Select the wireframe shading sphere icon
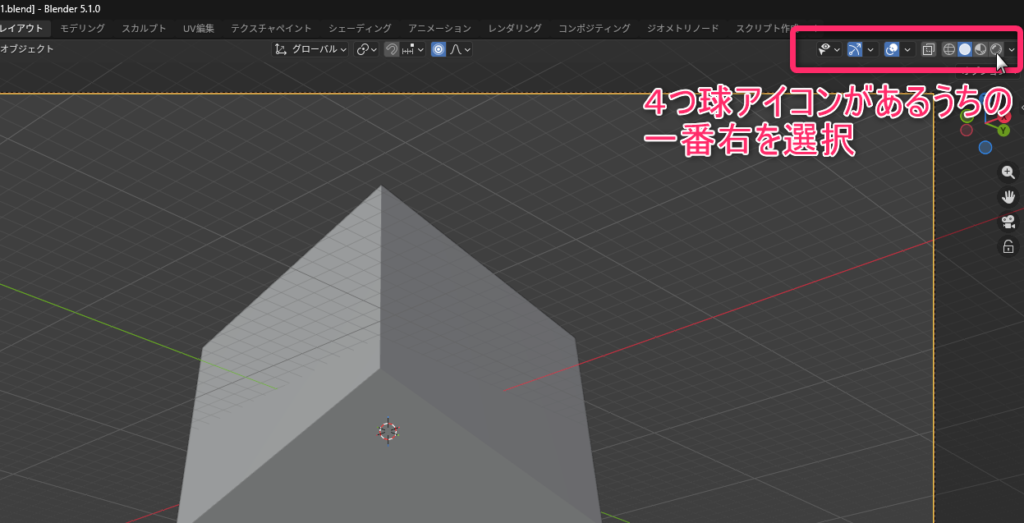This screenshot has width=1024, height=523. 949,49
